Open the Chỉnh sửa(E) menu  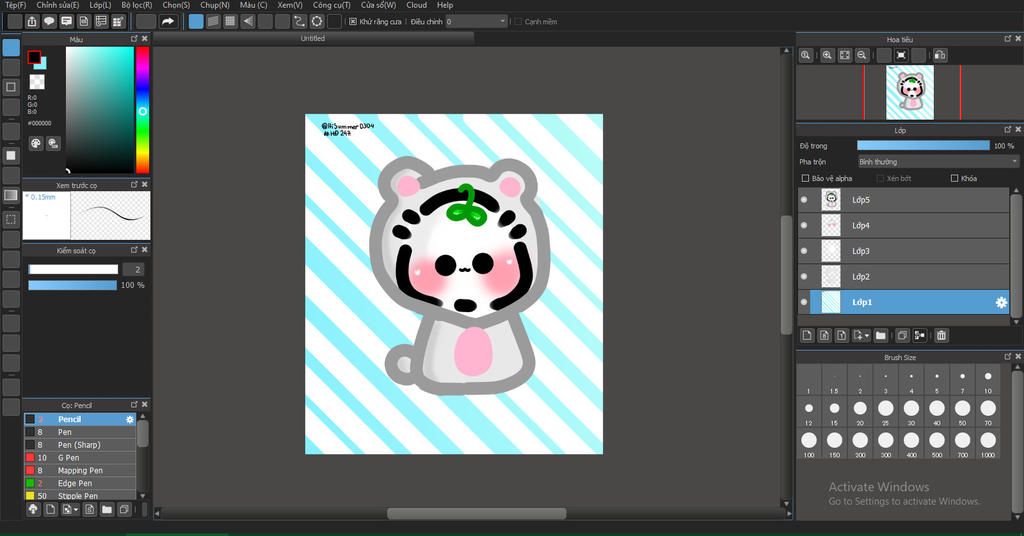point(57,5)
